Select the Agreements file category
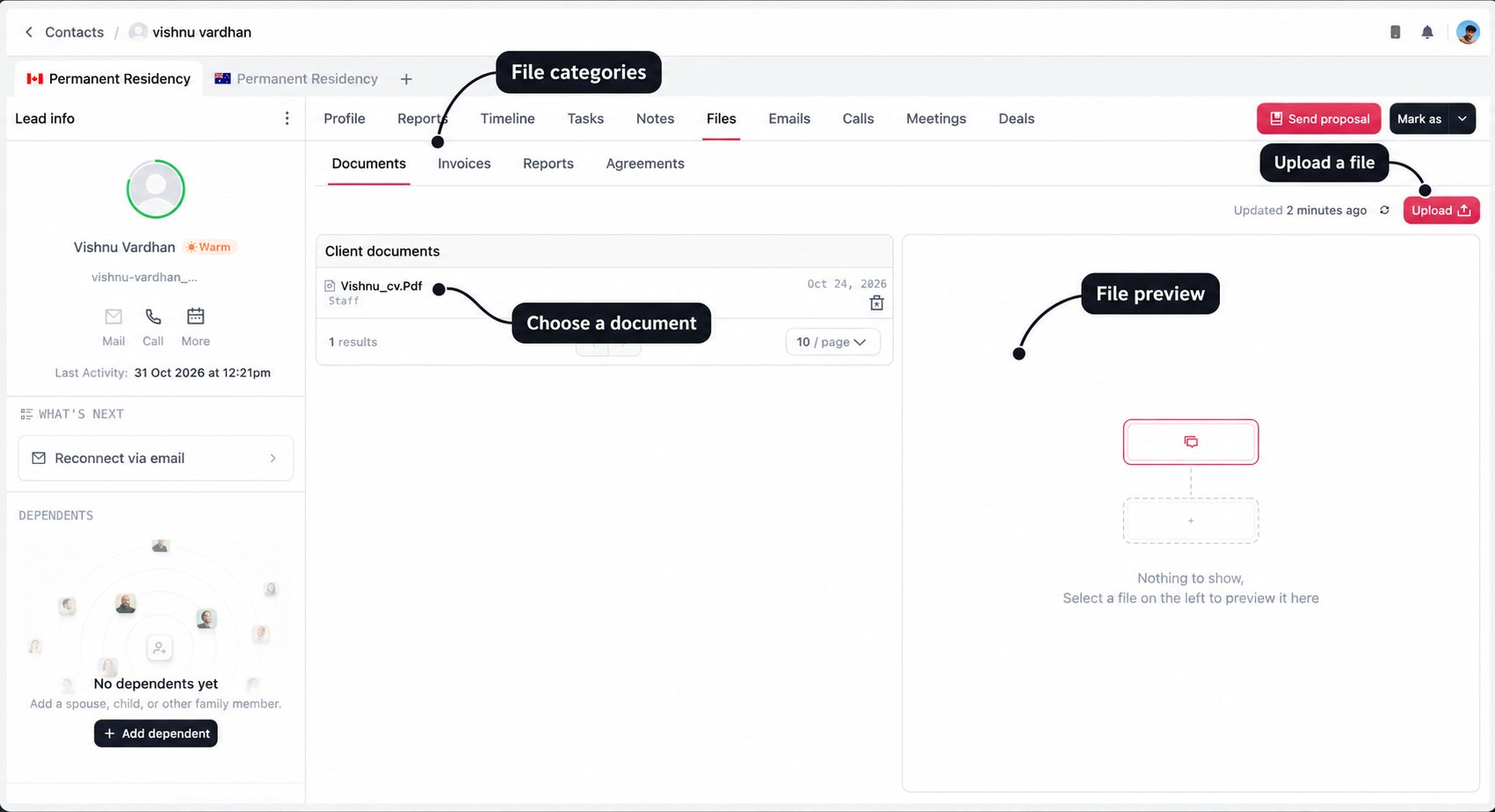1495x812 pixels. coord(645,163)
